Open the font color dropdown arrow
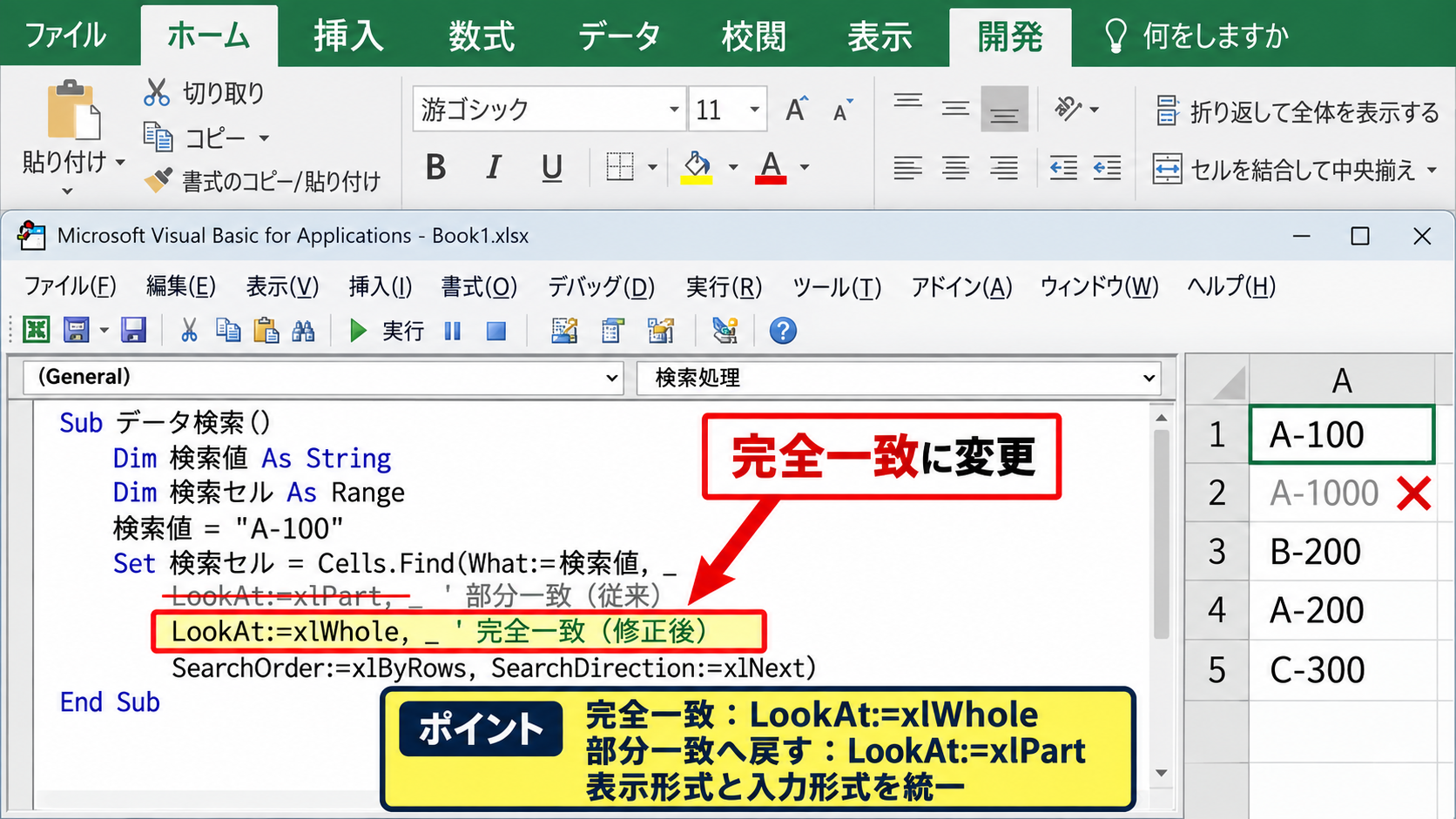 click(805, 167)
